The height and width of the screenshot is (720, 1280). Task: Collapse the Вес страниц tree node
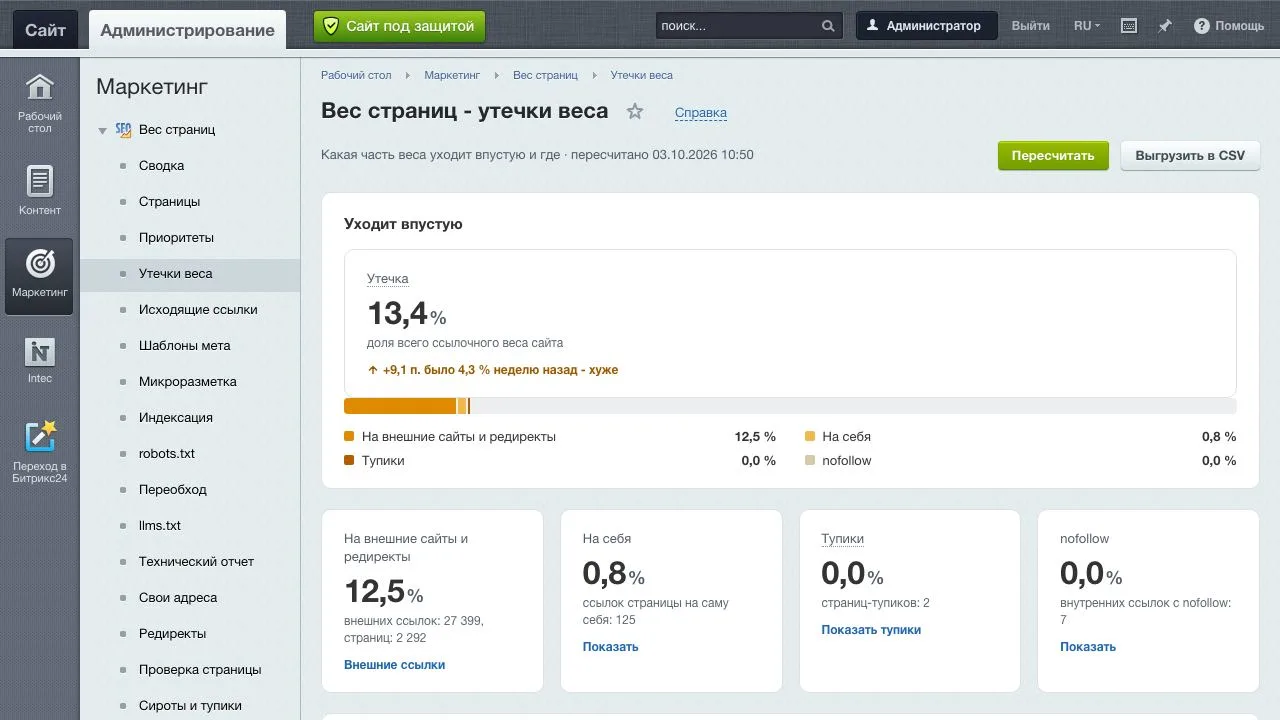click(x=102, y=130)
